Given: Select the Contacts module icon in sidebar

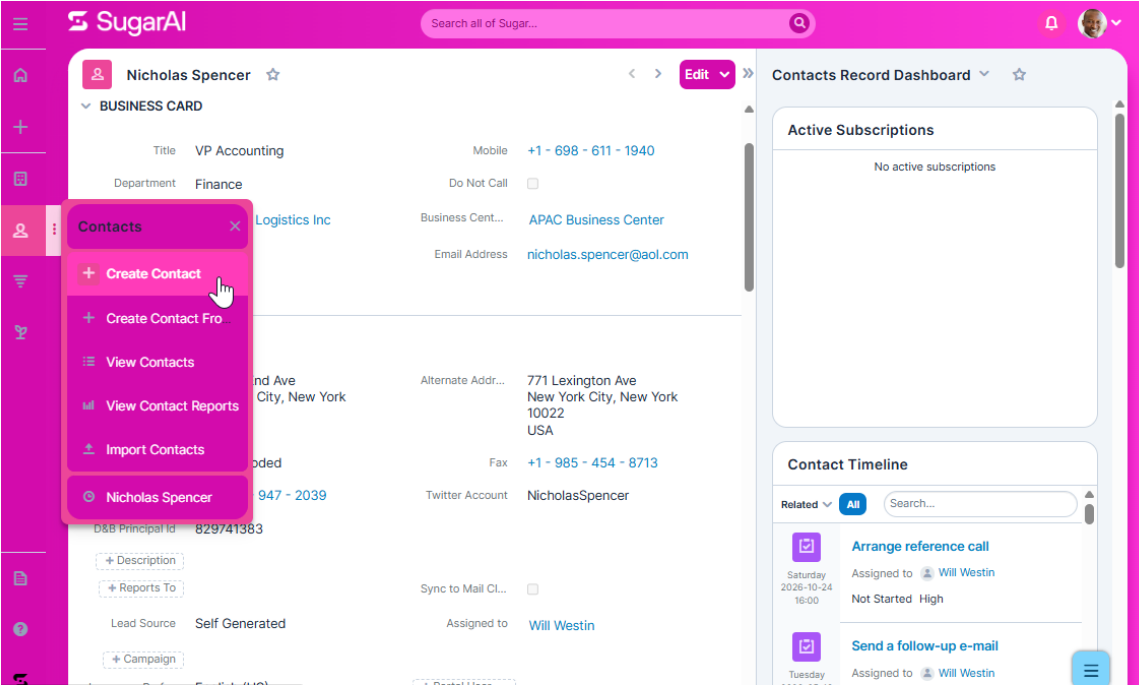Looking at the screenshot, I should [20, 231].
